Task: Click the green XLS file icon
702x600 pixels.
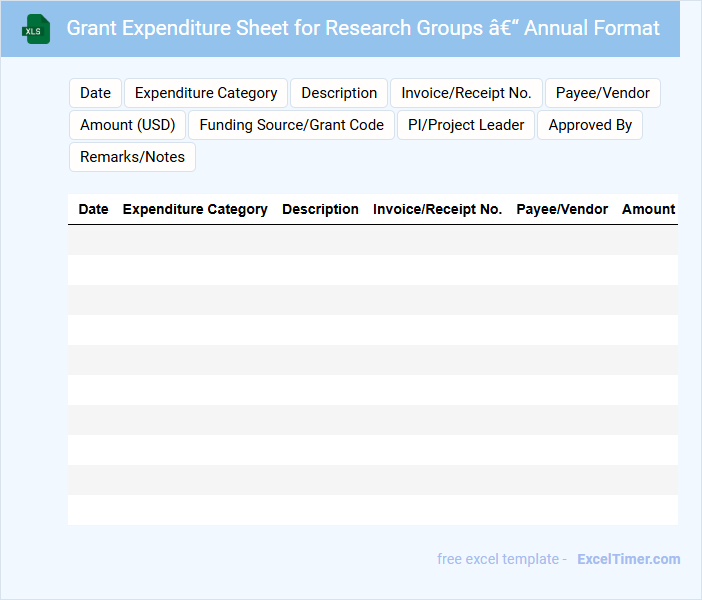Action: [37, 29]
